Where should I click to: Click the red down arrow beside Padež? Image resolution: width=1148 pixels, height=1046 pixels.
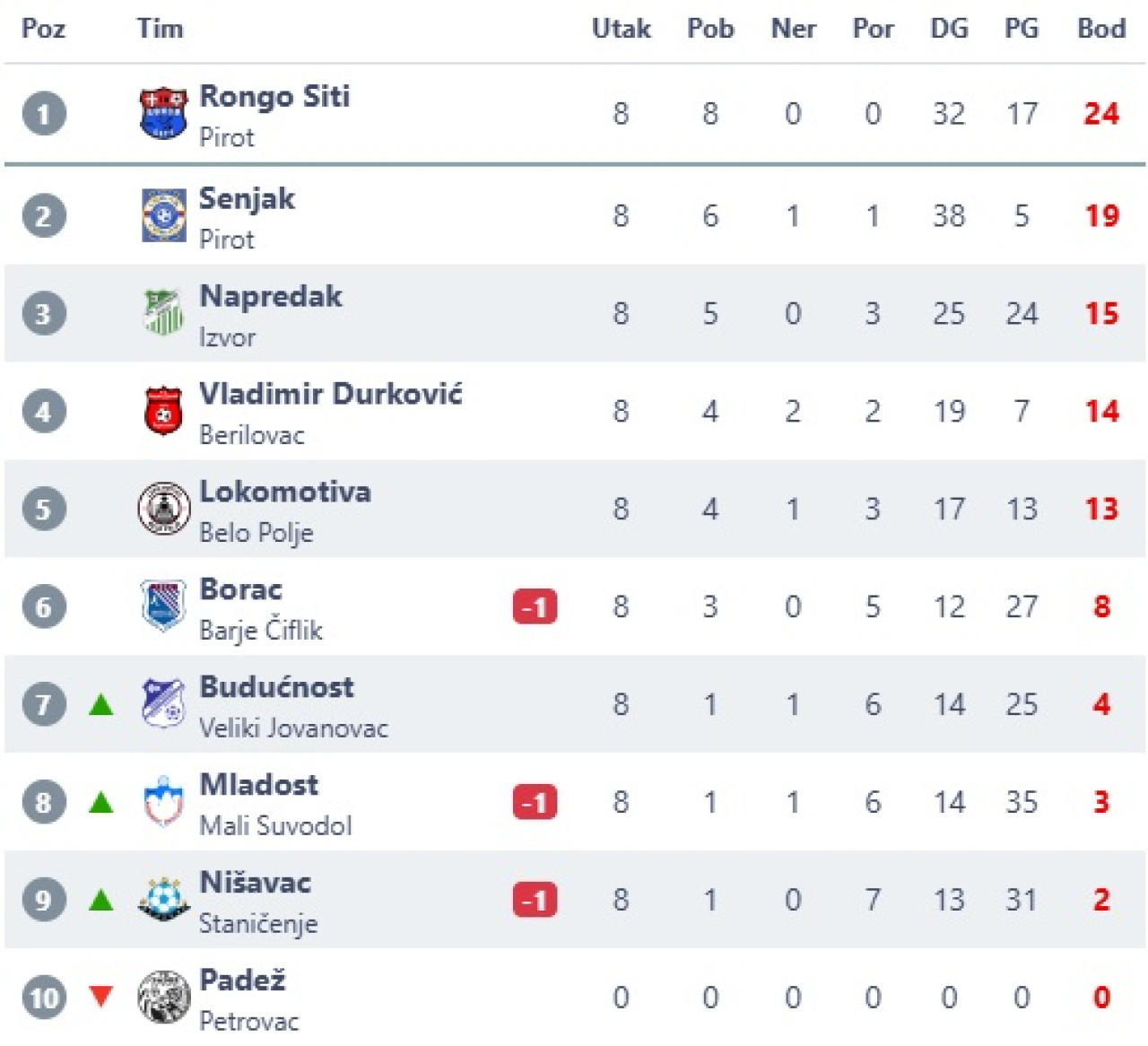[x=101, y=996]
